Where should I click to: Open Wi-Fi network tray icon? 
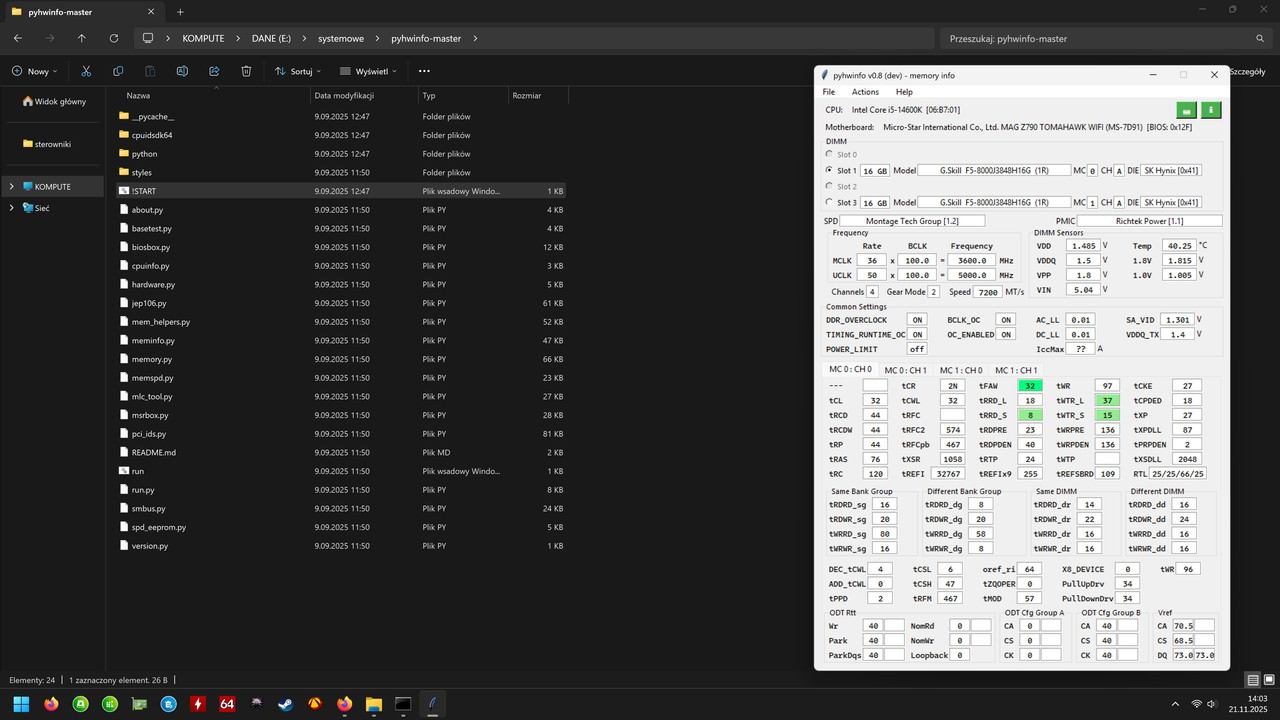pyautogui.click(x=1197, y=704)
